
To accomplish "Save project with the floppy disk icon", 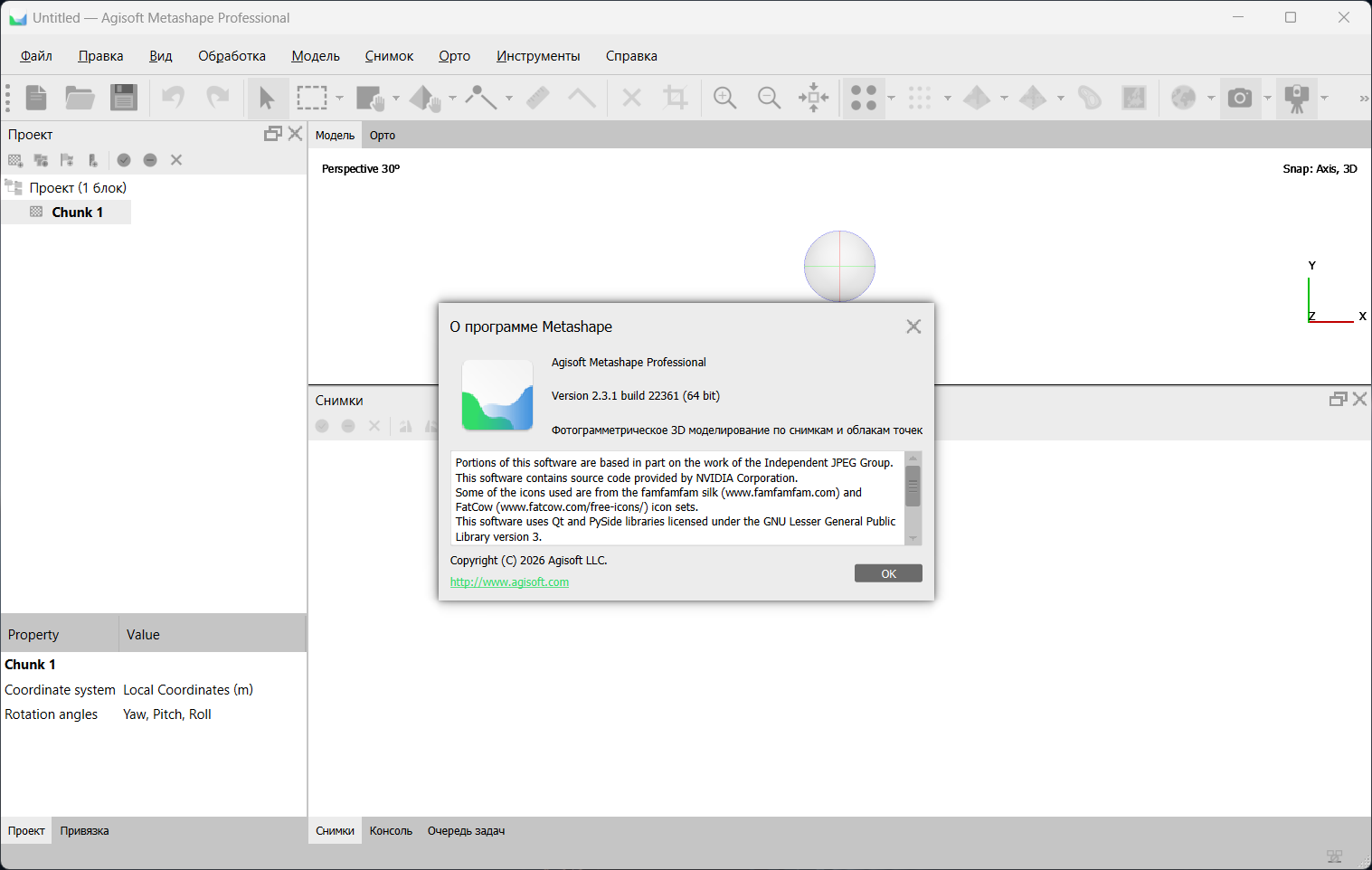I will coord(124,98).
